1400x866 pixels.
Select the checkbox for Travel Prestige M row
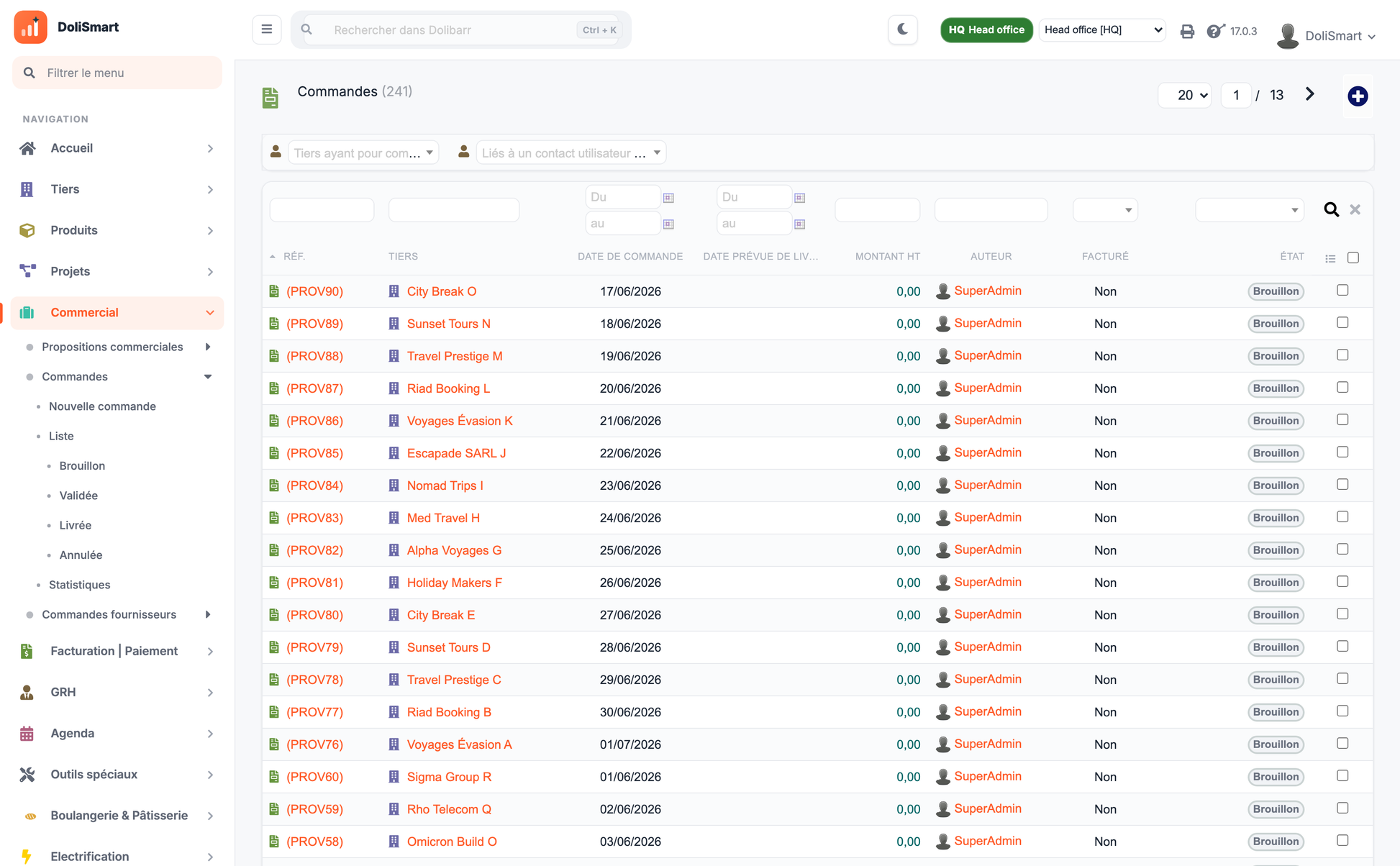[1342, 355]
